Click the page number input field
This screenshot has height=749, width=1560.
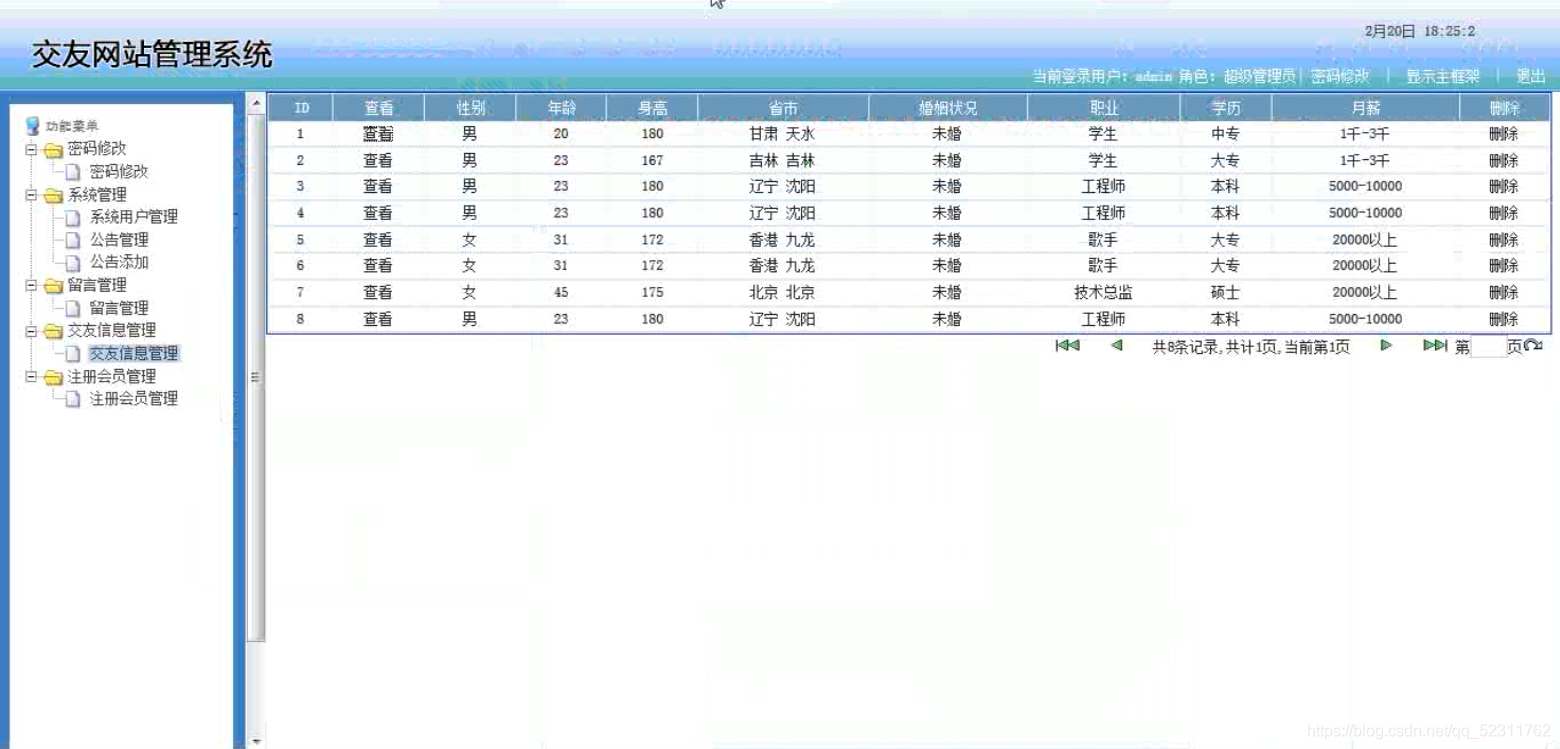coord(1488,347)
